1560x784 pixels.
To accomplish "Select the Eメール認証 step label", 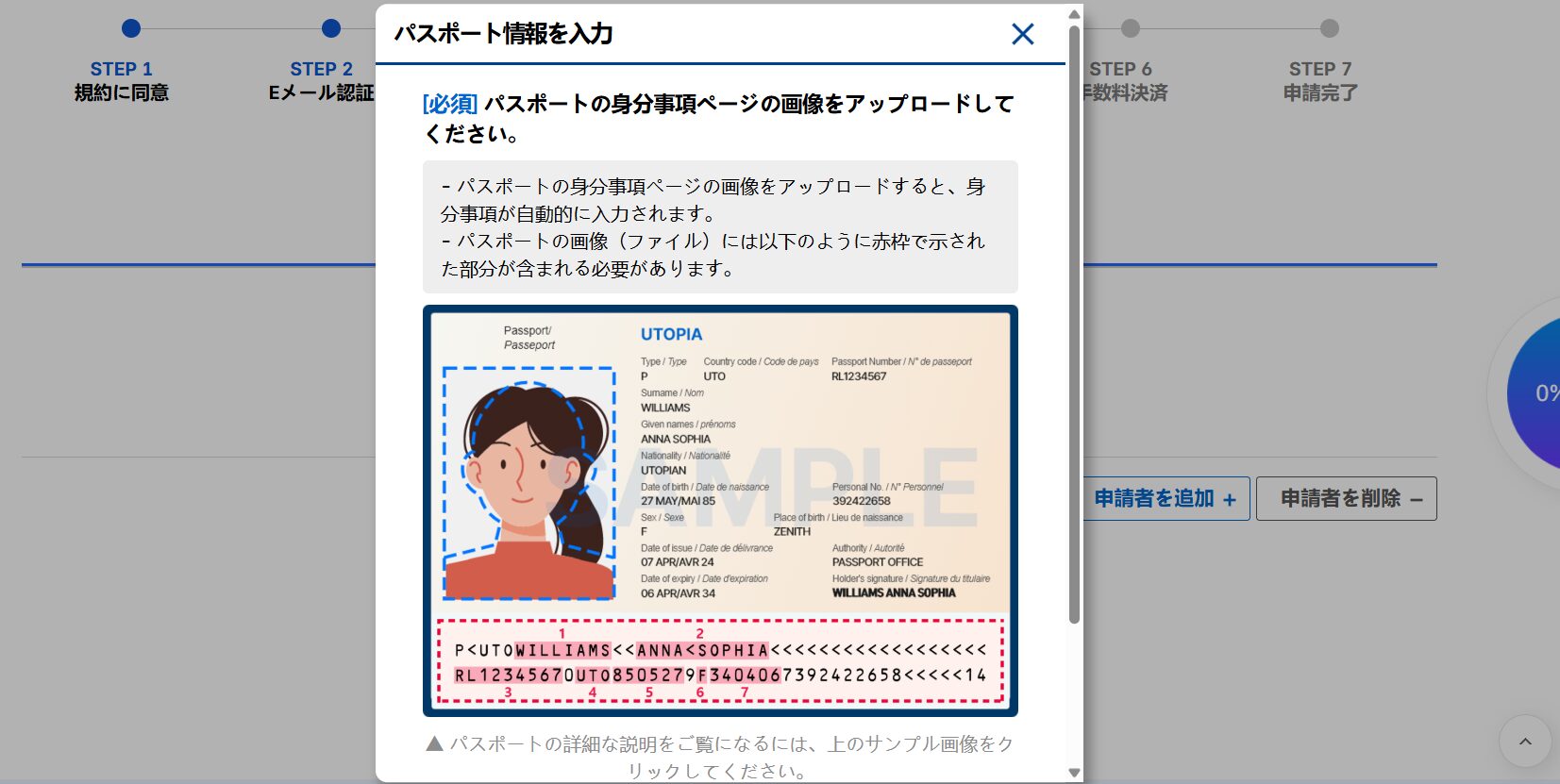I will 321,92.
